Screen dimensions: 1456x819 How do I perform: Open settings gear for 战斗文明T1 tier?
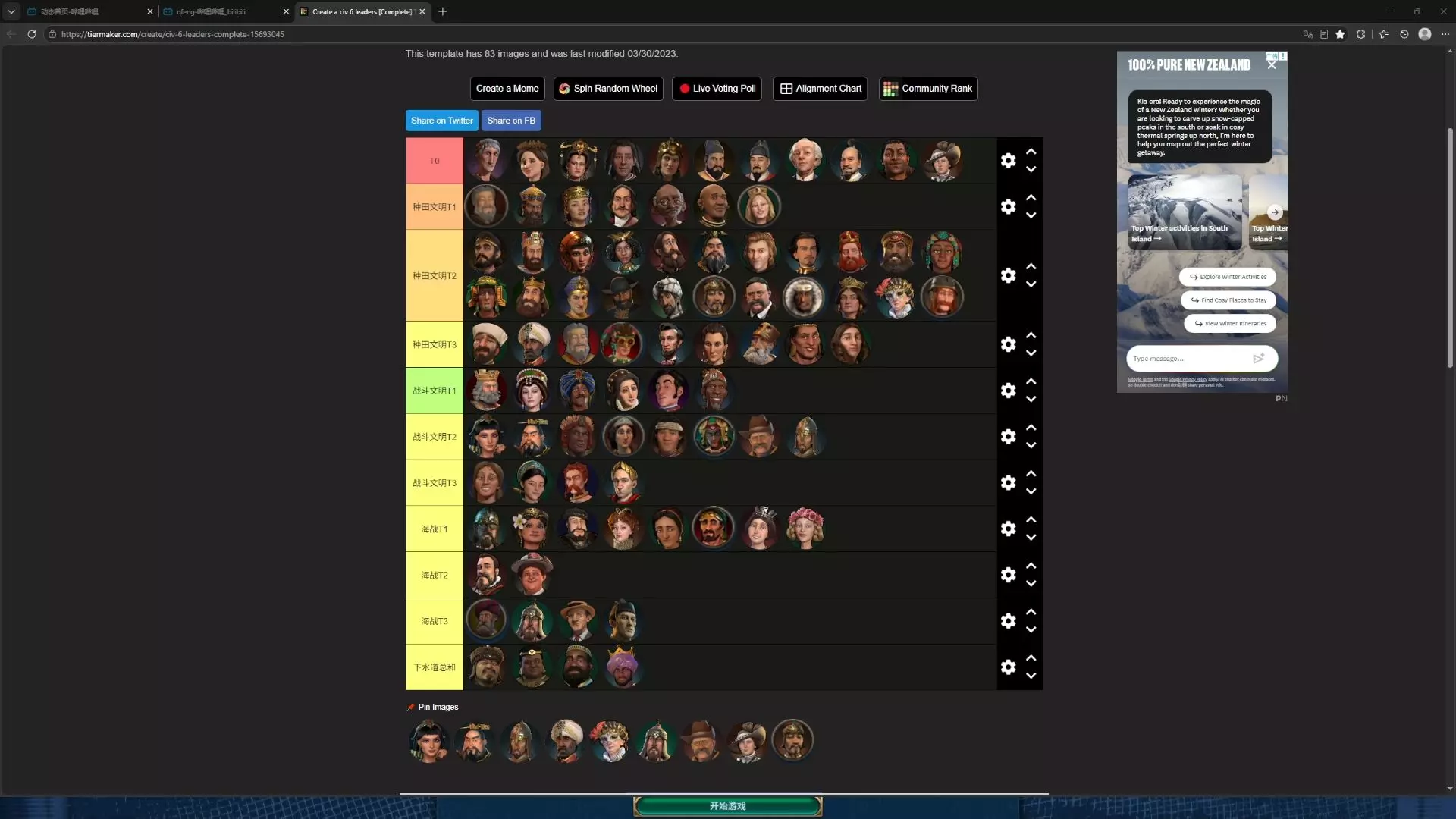(1008, 391)
